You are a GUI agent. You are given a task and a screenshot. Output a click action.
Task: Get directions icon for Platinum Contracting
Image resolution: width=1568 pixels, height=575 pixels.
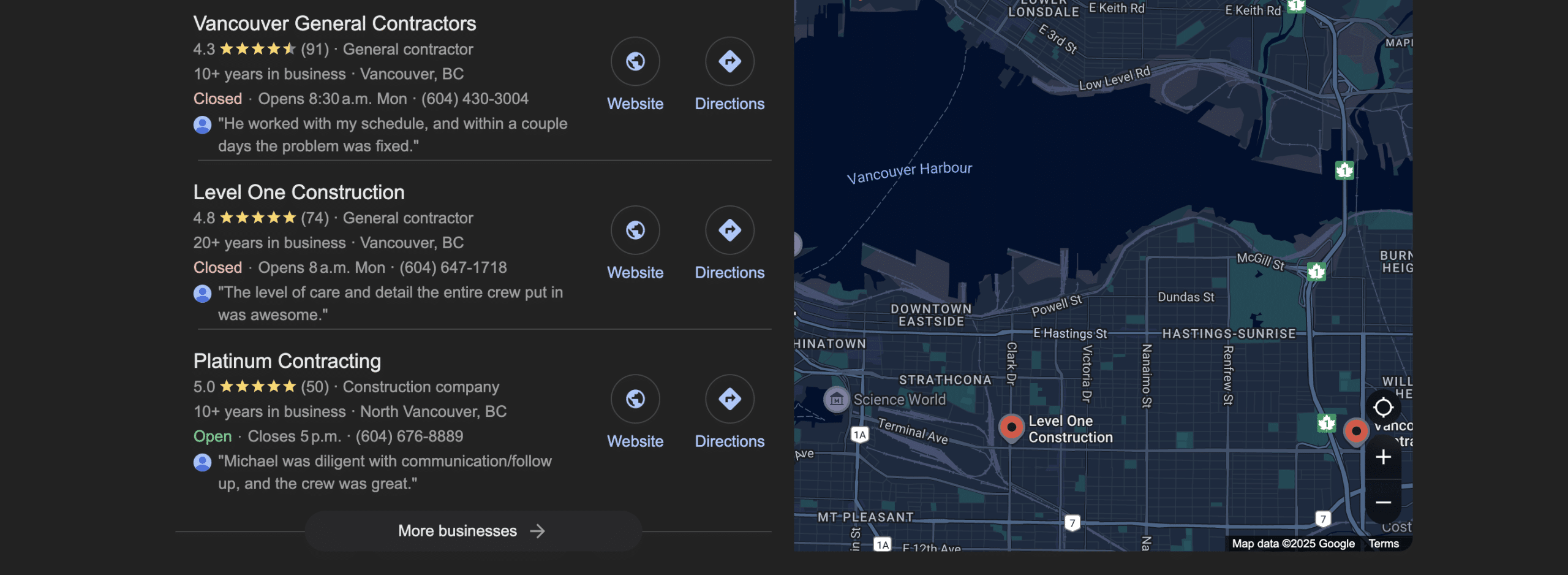pos(729,399)
